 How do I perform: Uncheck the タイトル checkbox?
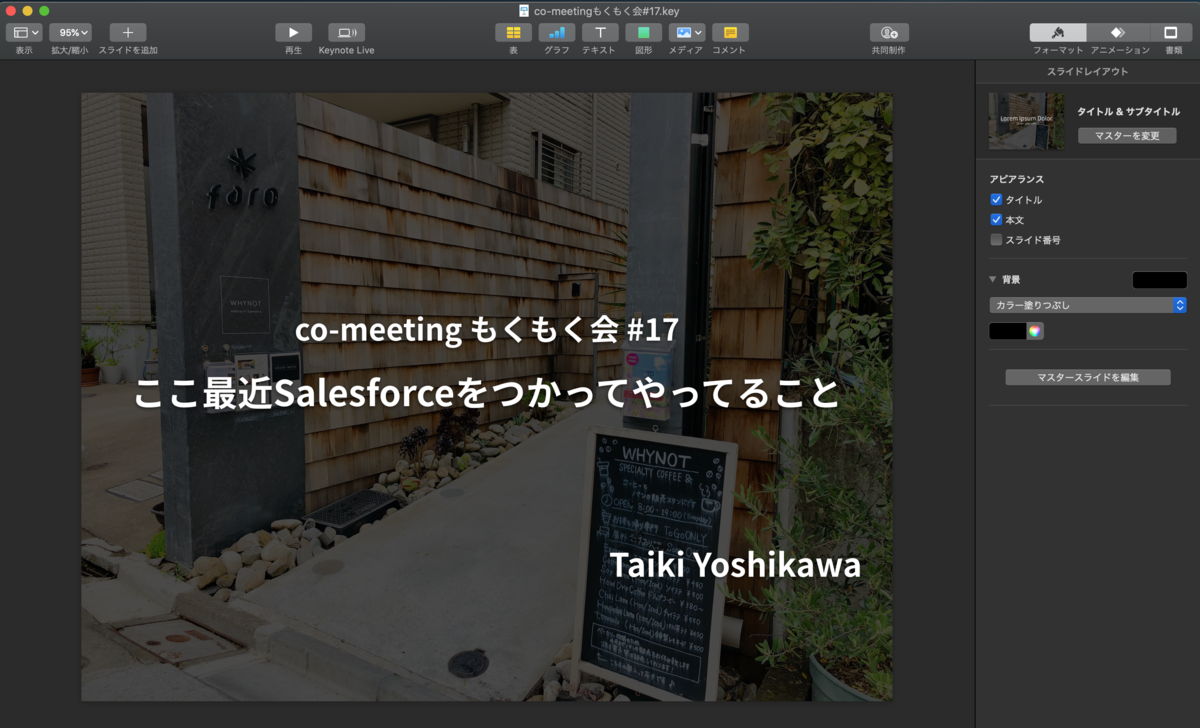996,200
